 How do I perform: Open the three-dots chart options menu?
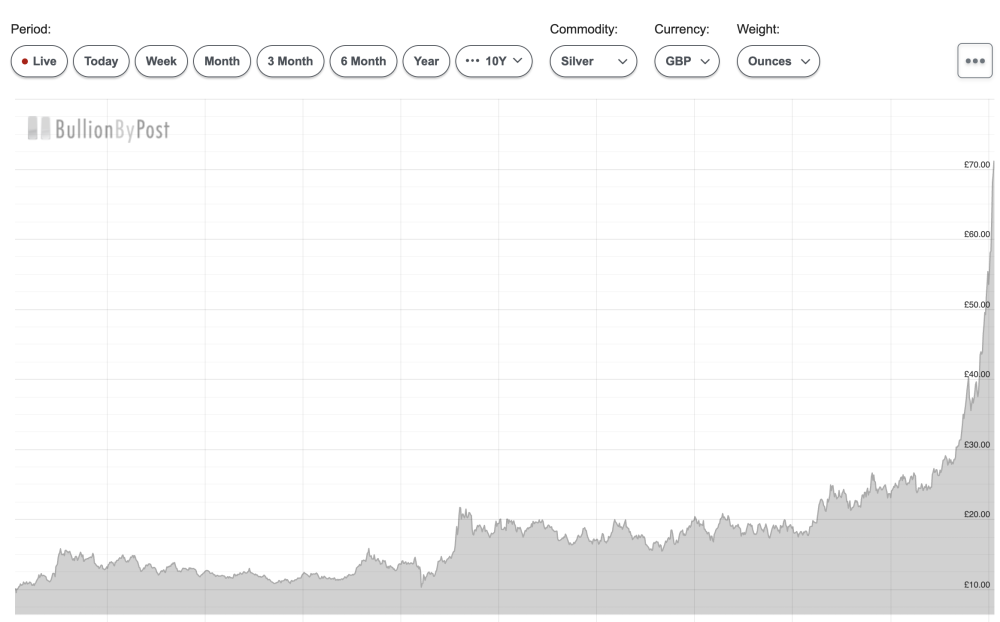click(x=974, y=60)
